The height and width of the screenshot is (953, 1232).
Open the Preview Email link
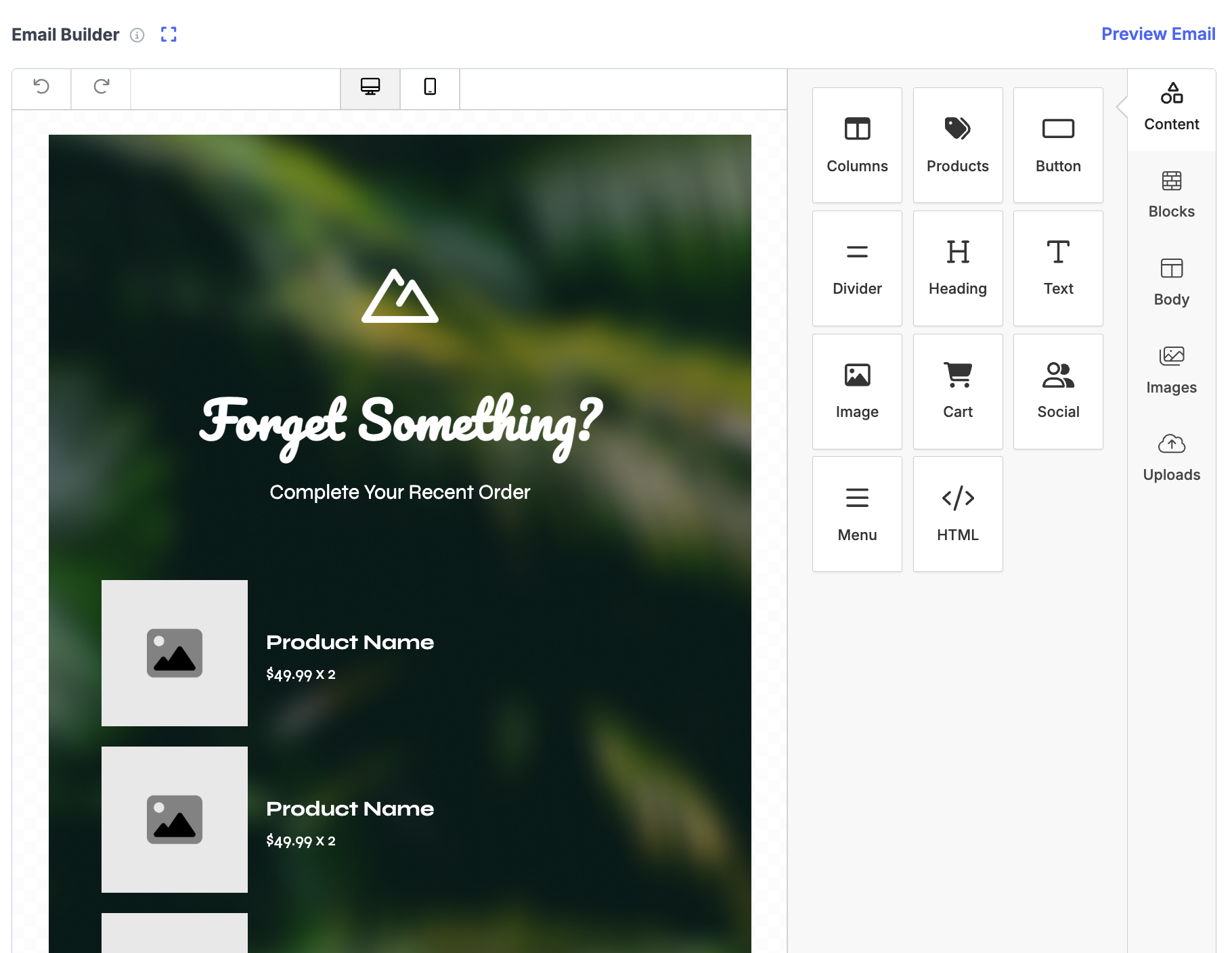click(x=1158, y=34)
